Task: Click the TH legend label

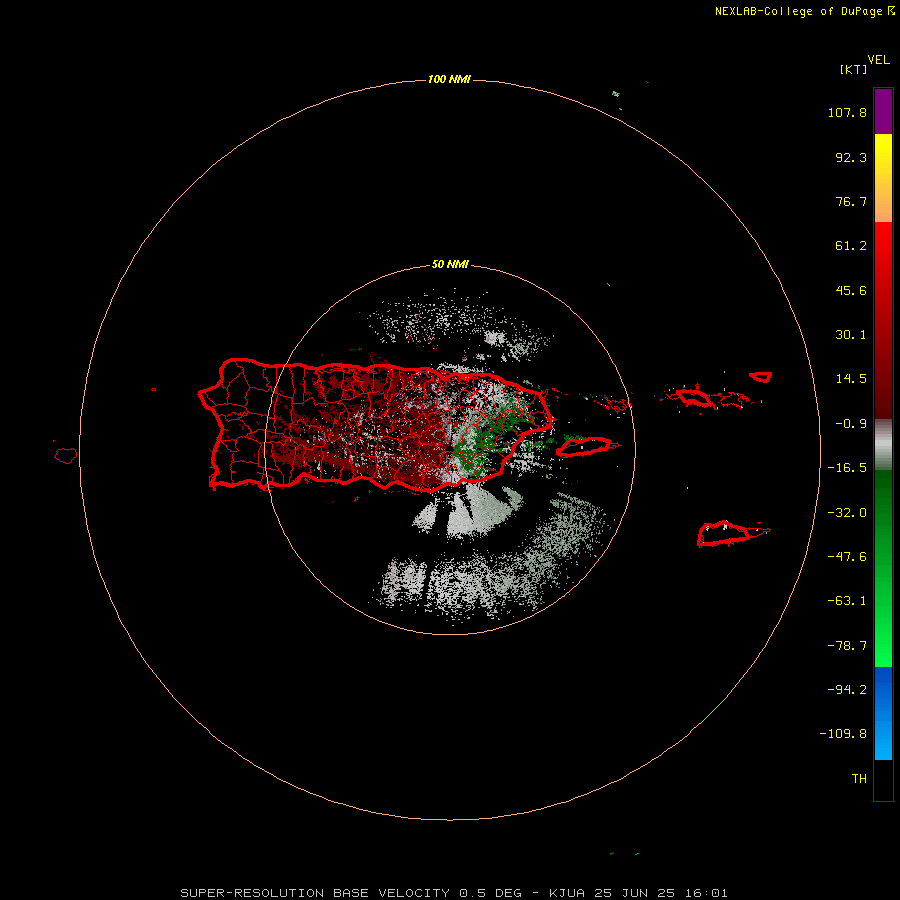Action: [859, 779]
